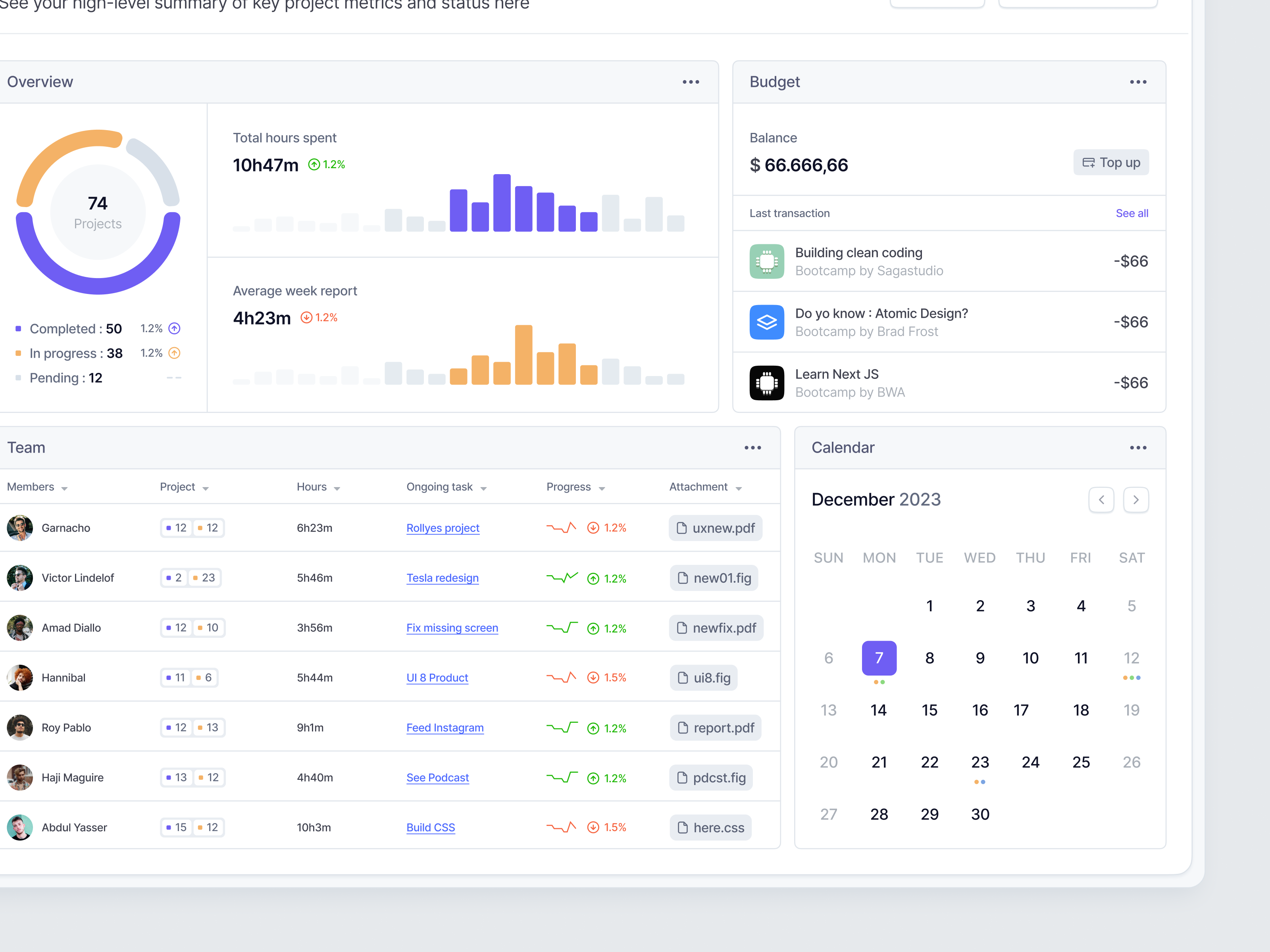The image size is (1270, 952).
Task: Click the report.pdf attachment icon
Action: point(683,727)
